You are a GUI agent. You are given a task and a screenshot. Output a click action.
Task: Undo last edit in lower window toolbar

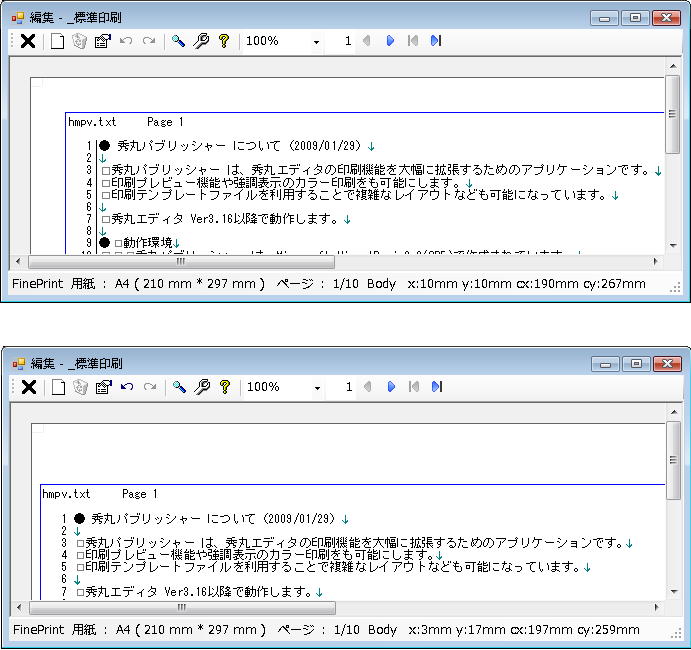(x=126, y=387)
